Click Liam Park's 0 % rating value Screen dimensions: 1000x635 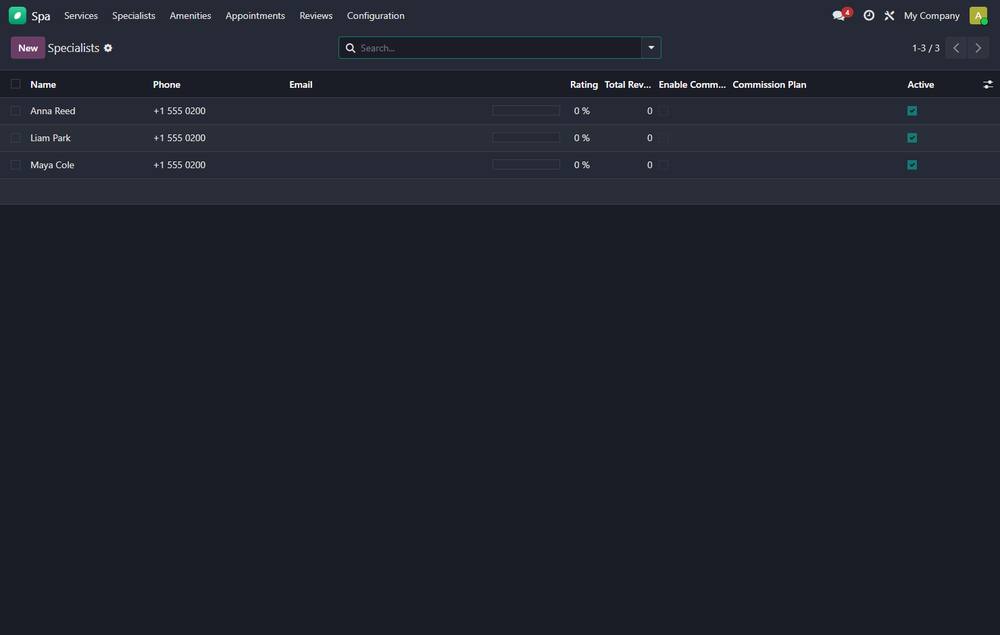pyautogui.click(x=582, y=138)
